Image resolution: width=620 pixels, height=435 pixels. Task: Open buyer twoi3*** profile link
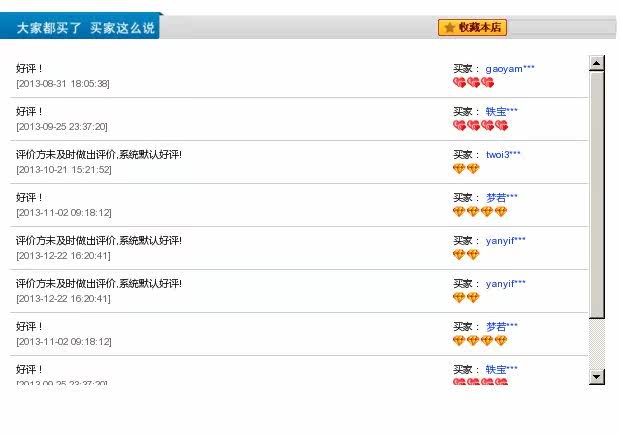pos(503,155)
